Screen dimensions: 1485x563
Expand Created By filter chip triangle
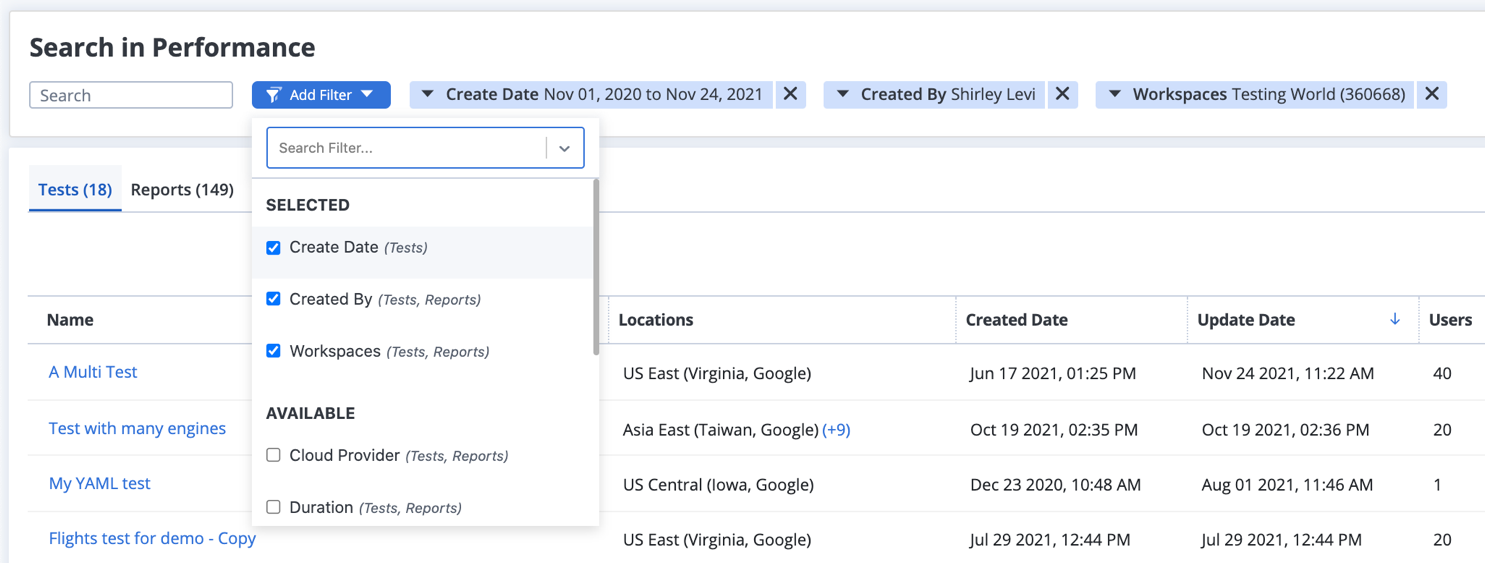(x=842, y=94)
